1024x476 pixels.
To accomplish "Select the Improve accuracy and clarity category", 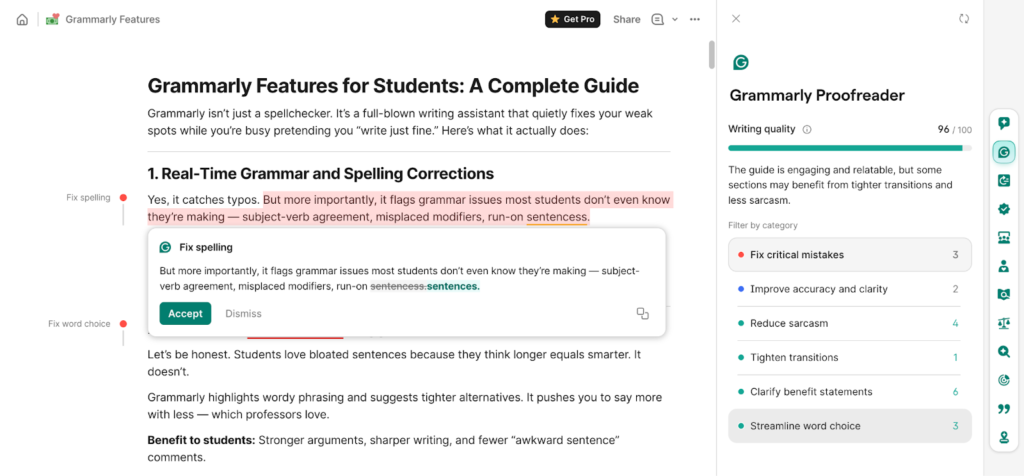I will [x=850, y=289].
